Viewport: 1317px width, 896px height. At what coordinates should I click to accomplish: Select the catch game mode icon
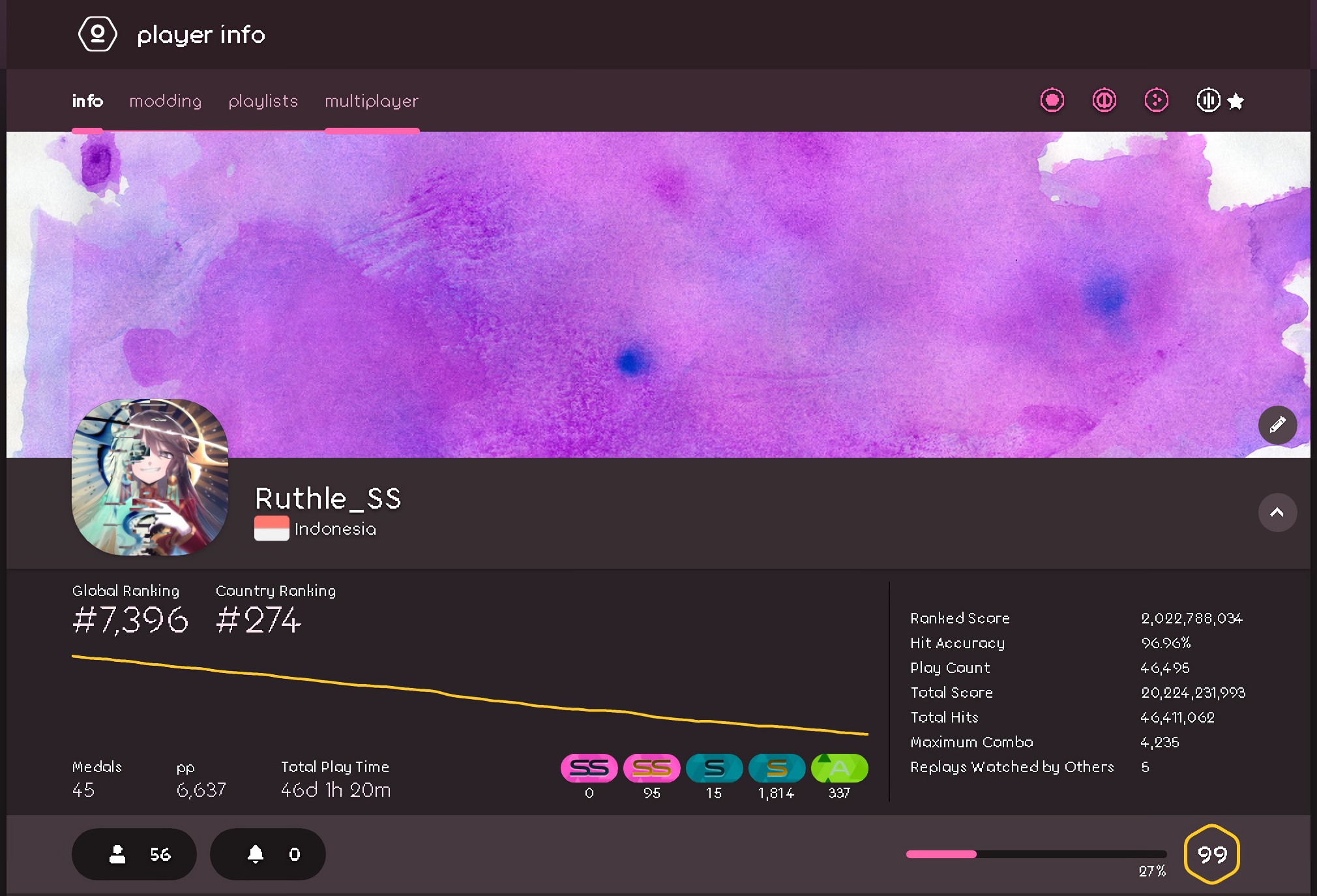click(x=1156, y=100)
